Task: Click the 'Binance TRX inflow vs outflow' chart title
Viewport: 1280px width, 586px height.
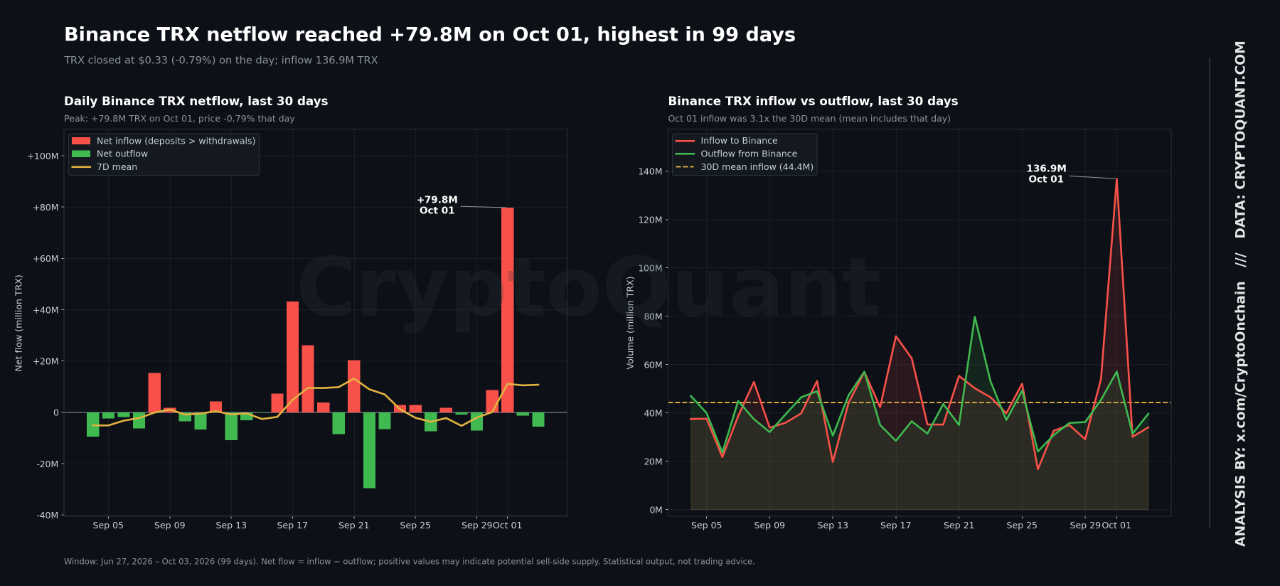Action: [813, 101]
